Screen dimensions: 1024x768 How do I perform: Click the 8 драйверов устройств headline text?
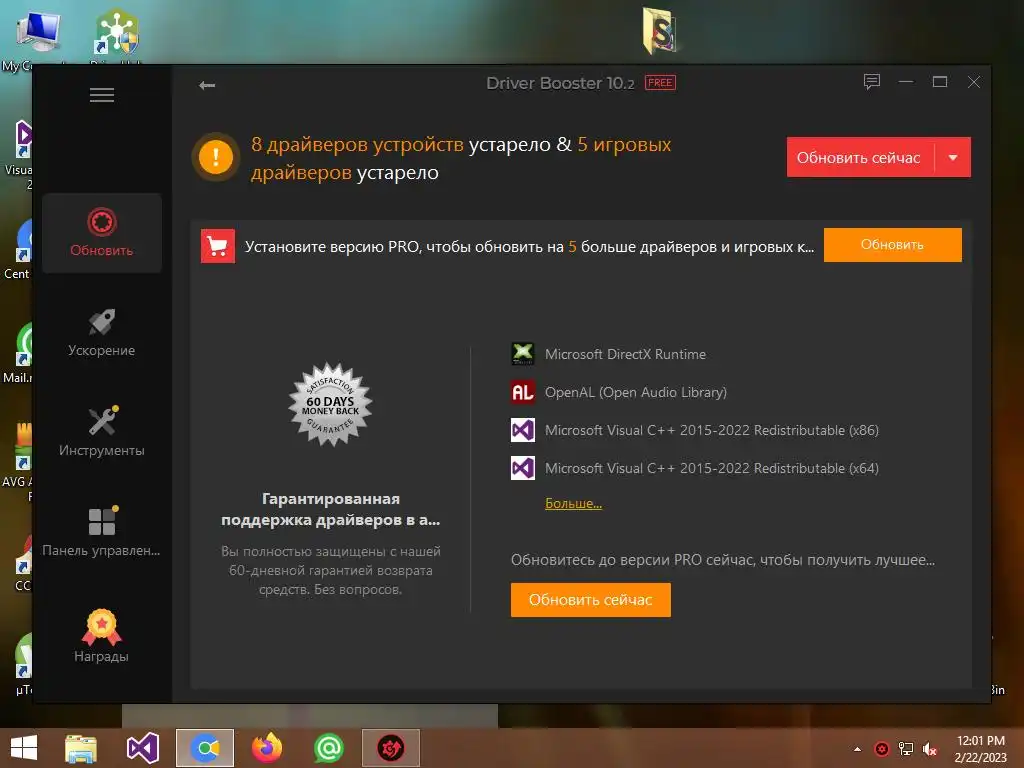[357, 144]
